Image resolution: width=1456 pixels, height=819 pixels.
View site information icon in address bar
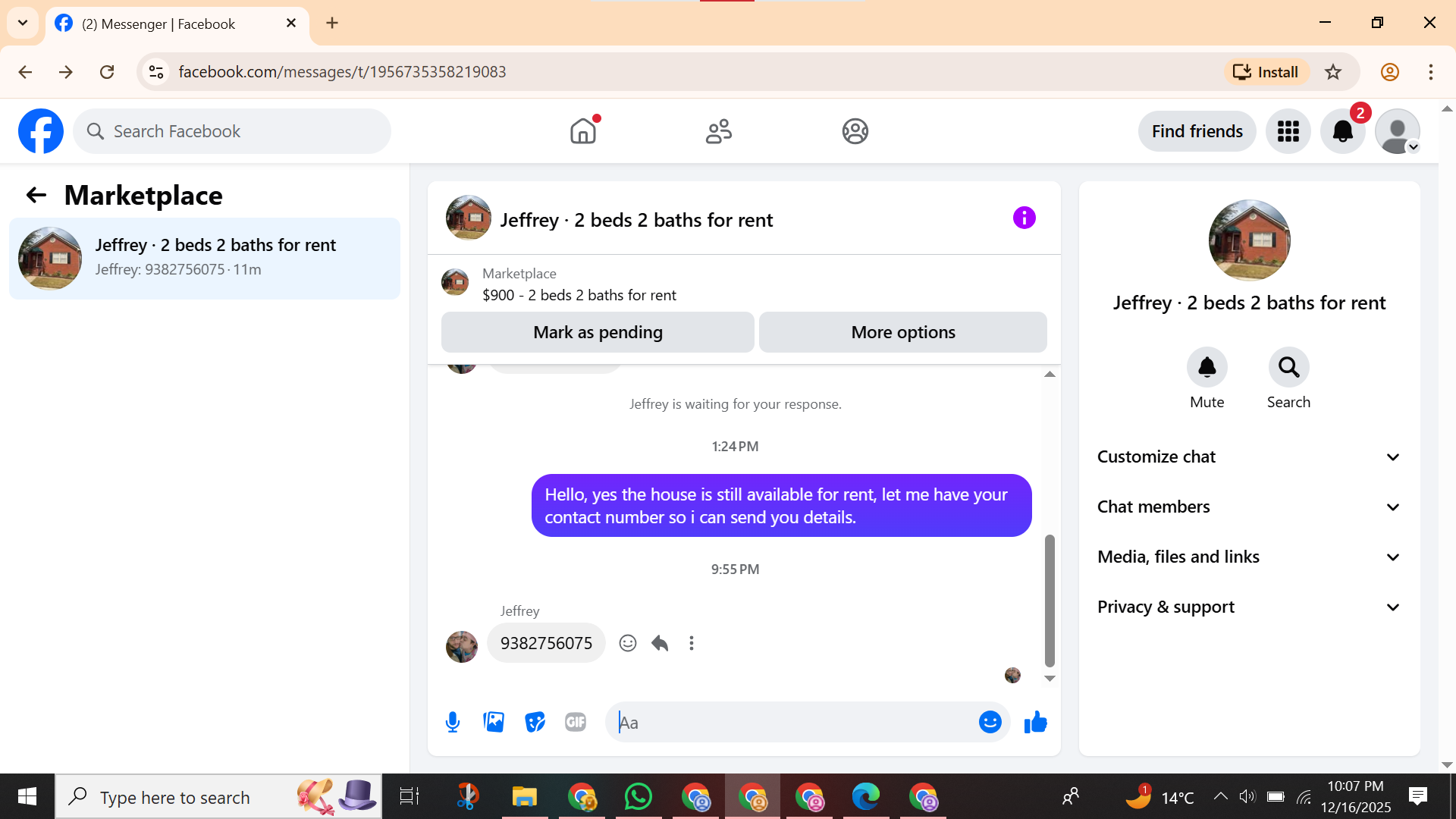point(156,72)
